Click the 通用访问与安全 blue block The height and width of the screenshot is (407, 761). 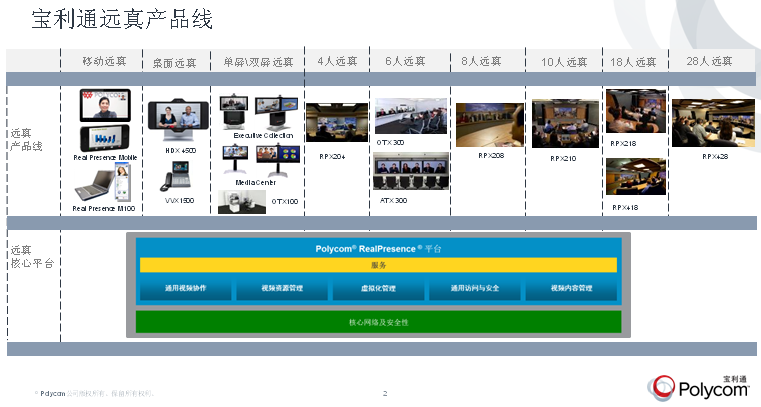475,288
